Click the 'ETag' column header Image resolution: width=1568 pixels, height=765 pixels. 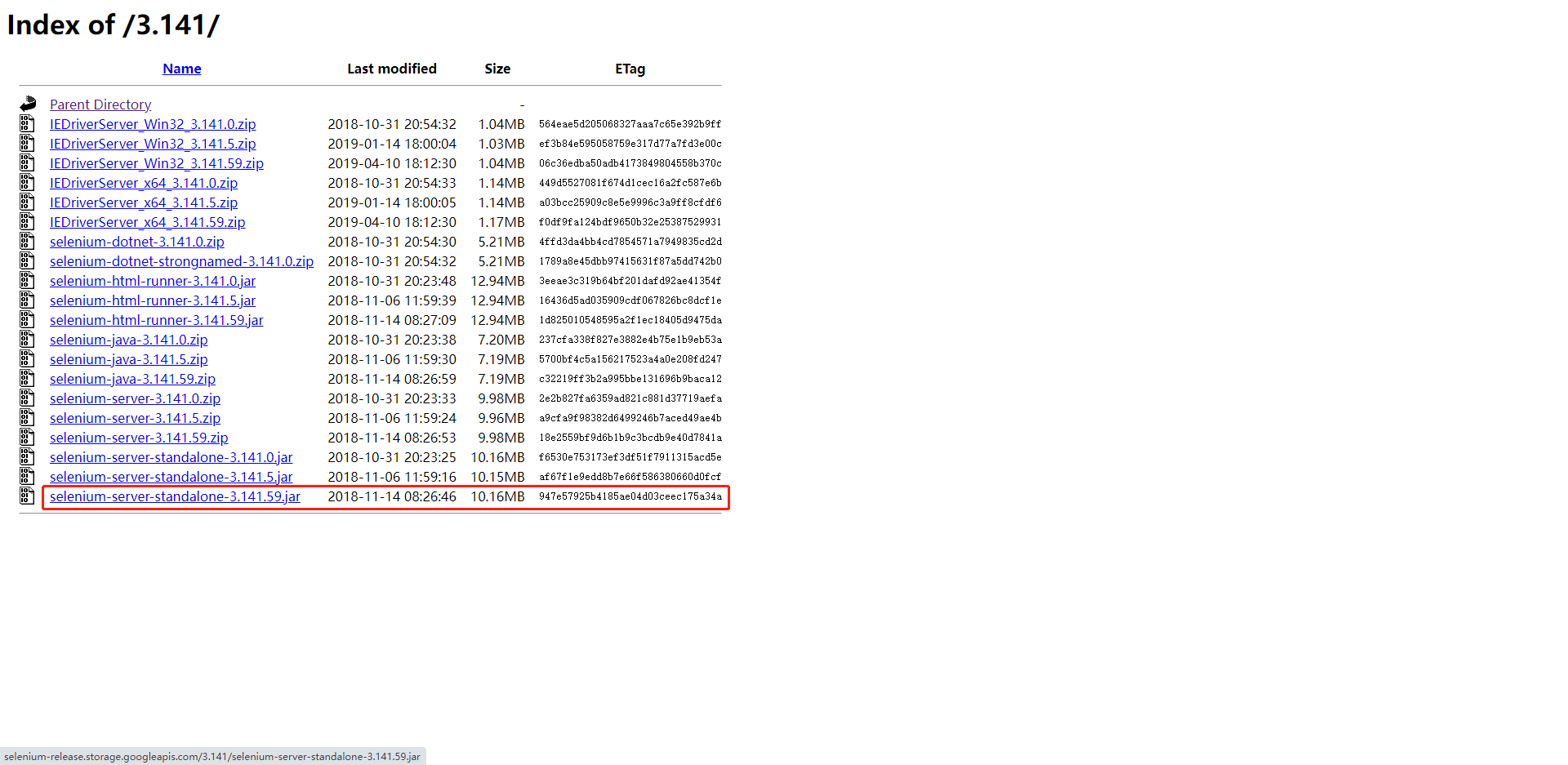(x=630, y=69)
